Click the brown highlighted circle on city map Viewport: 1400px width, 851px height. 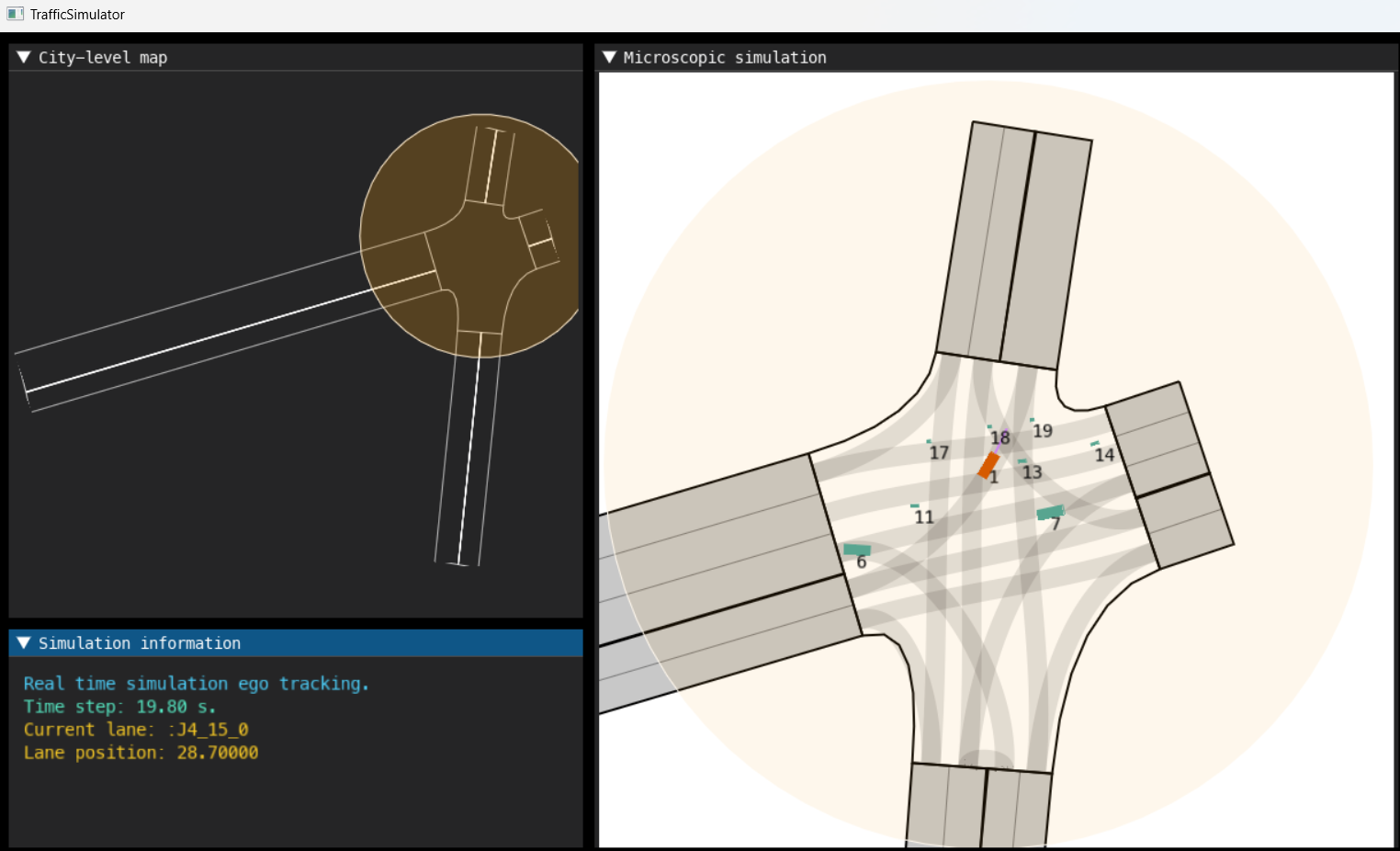469,235
